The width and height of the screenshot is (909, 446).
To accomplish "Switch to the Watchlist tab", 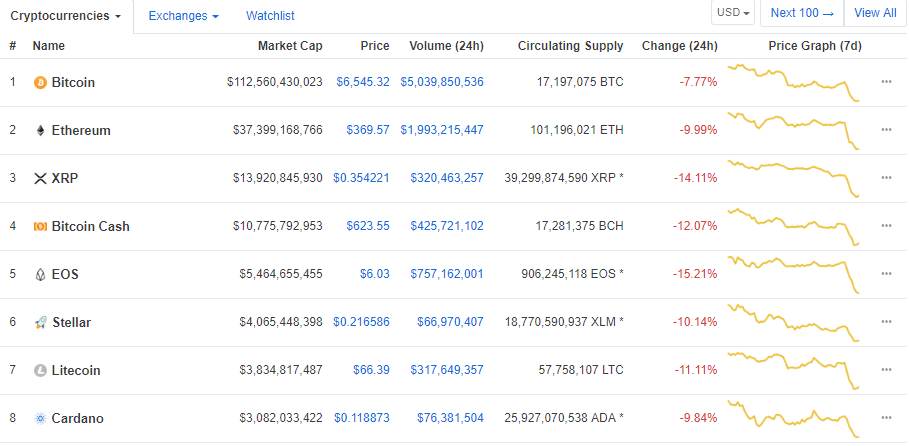I will point(270,16).
